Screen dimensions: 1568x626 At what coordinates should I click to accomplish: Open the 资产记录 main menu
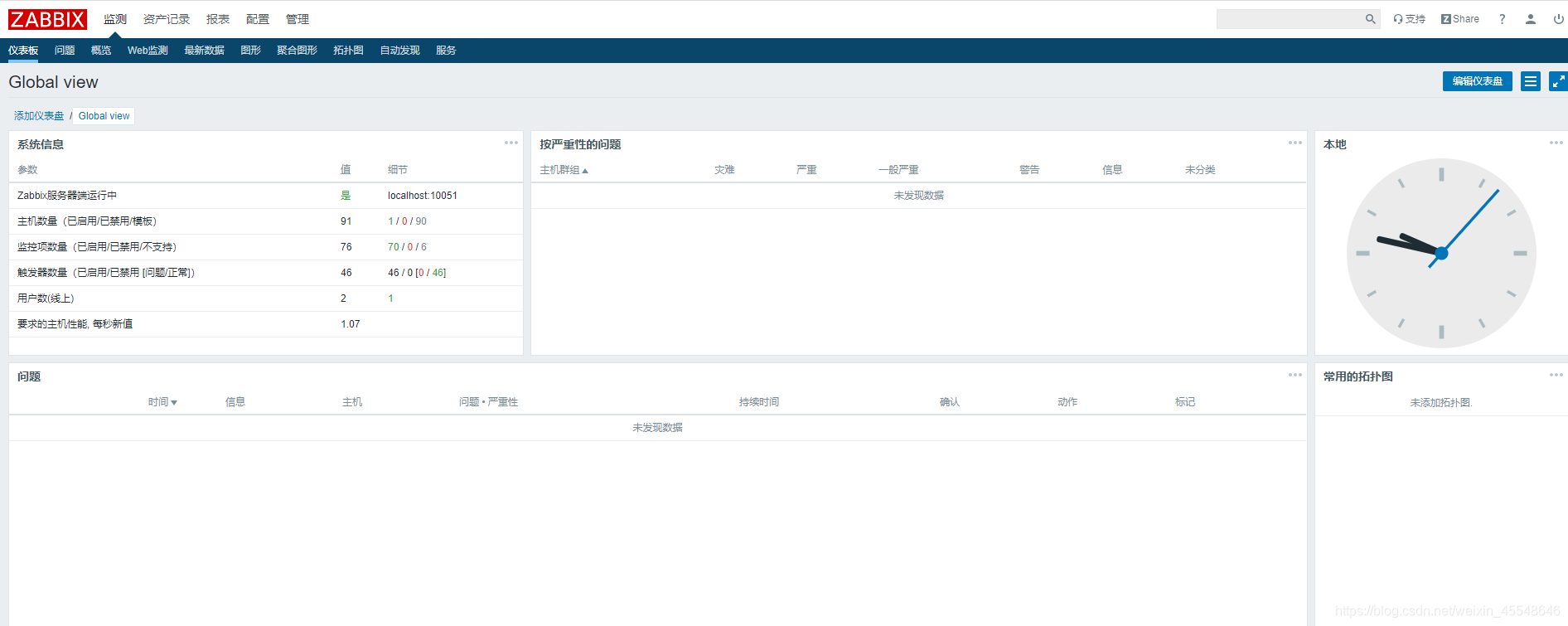[x=167, y=19]
